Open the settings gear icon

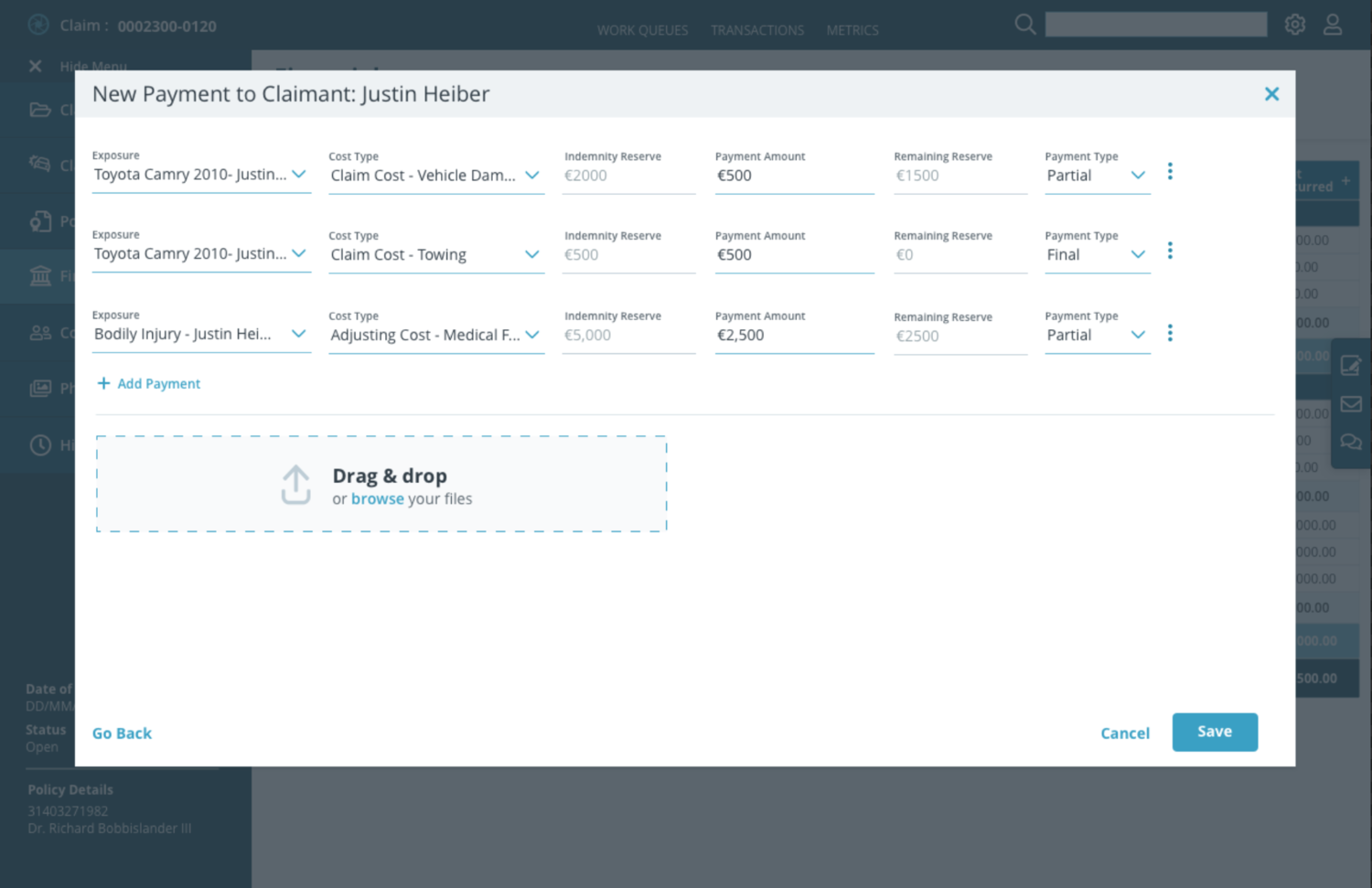pyautogui.click(x=1295, y=25)
